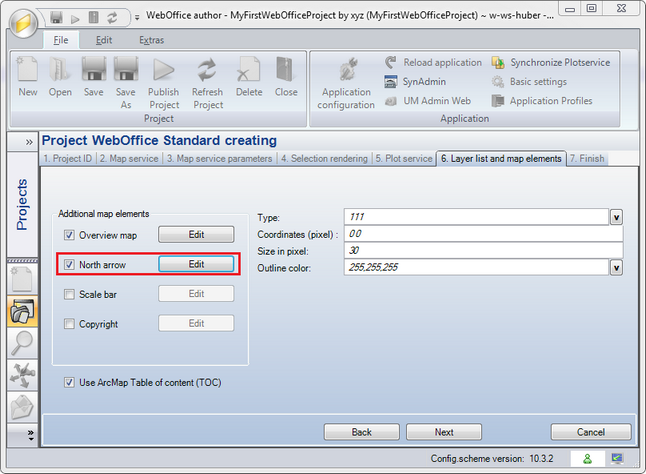646x474 pixels.
Task: Open UM Admin Web
Action: [428, 101]
